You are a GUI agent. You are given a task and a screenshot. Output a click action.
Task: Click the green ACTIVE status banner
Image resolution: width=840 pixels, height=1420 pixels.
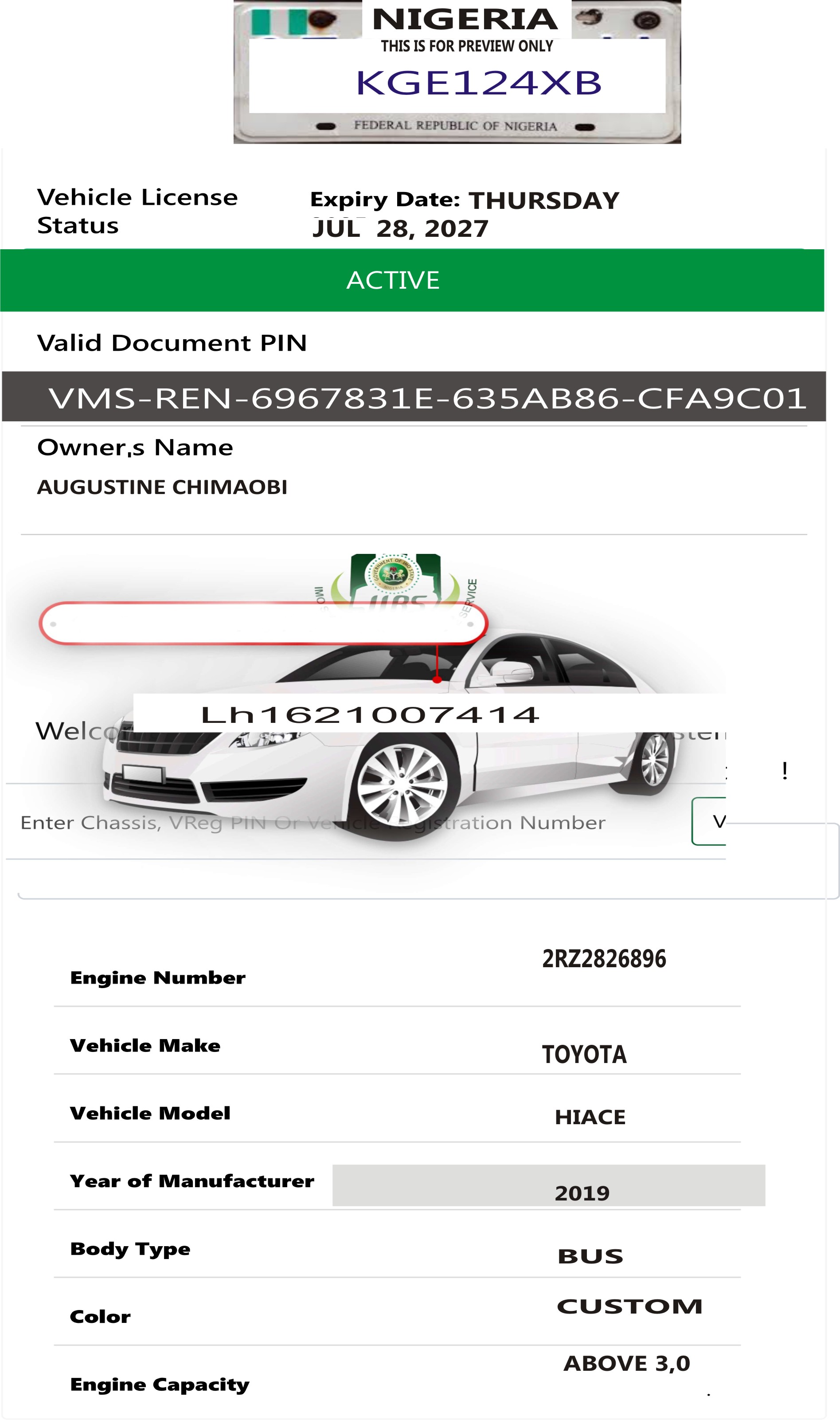point(412,280)
